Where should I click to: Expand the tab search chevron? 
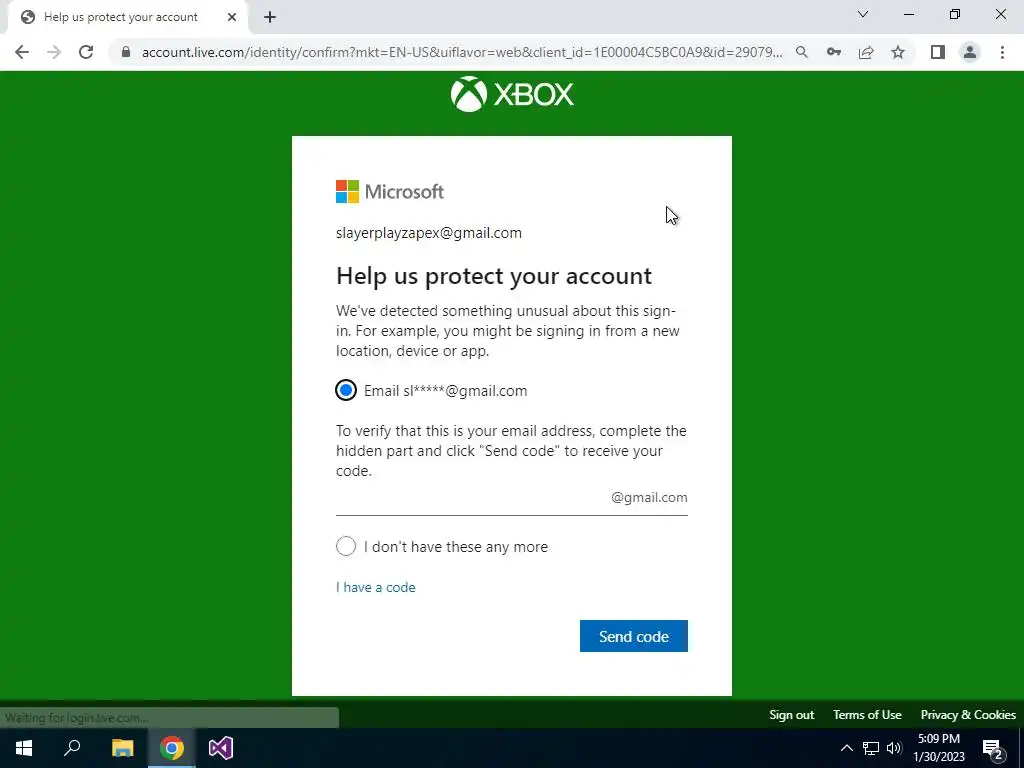tap(863, 14)
